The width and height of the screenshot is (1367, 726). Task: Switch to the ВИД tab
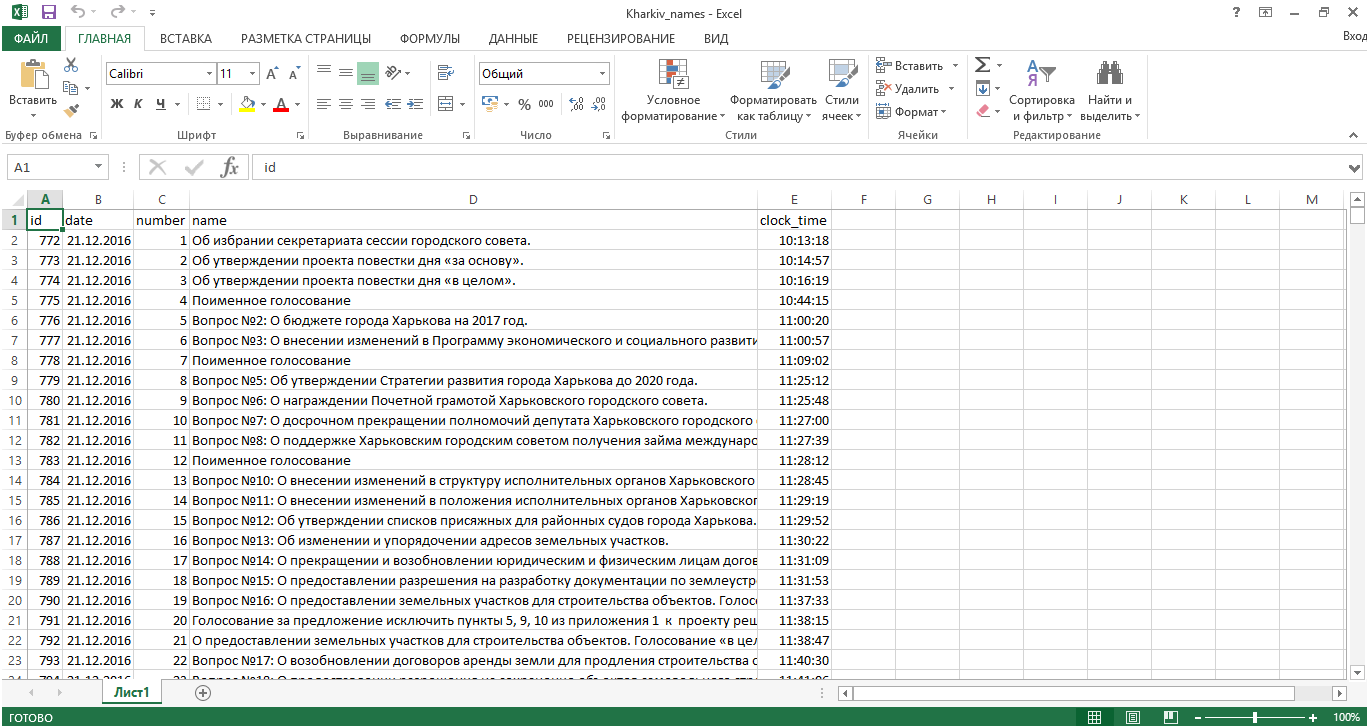coord(716,39)
